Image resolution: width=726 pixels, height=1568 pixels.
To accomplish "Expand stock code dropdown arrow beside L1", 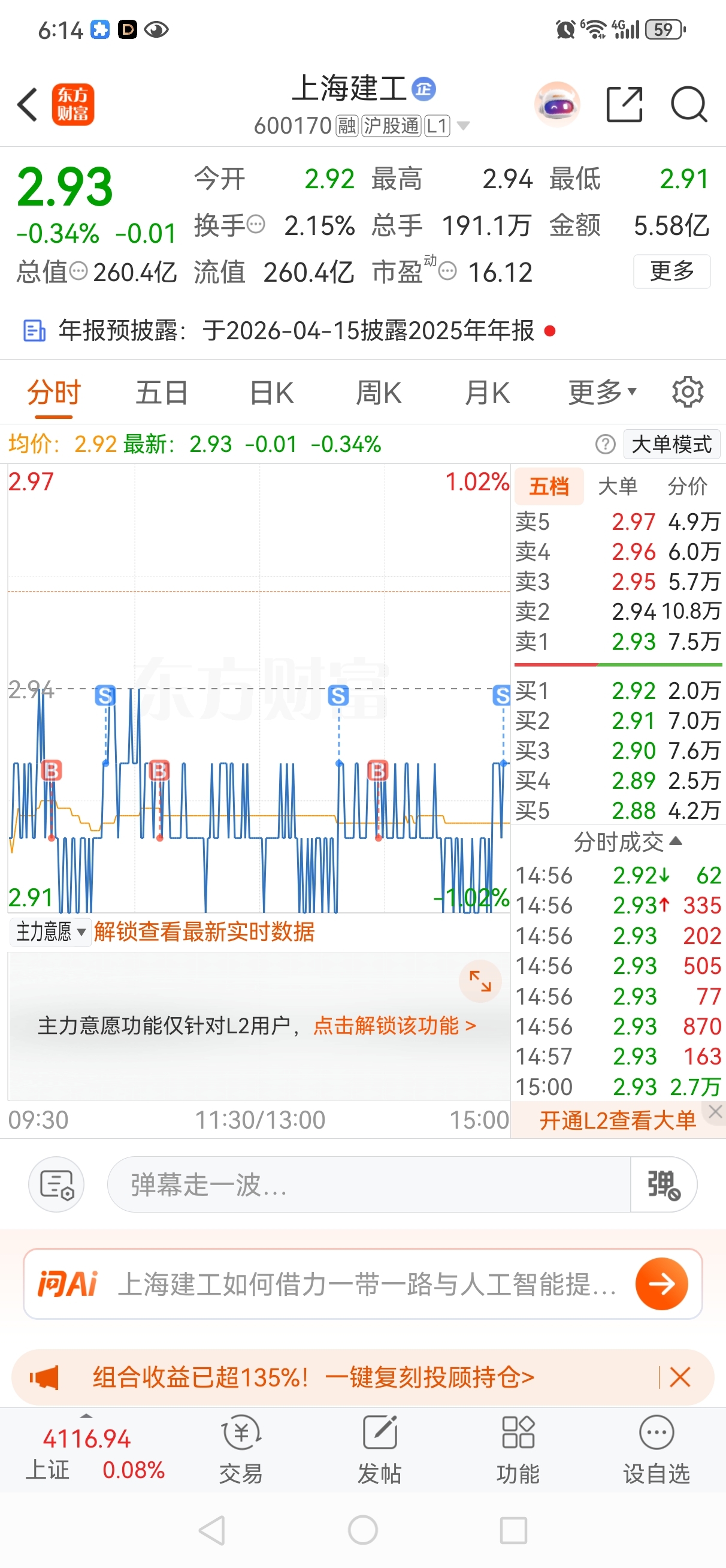I will pyautogui.click(x=463, y=126).
